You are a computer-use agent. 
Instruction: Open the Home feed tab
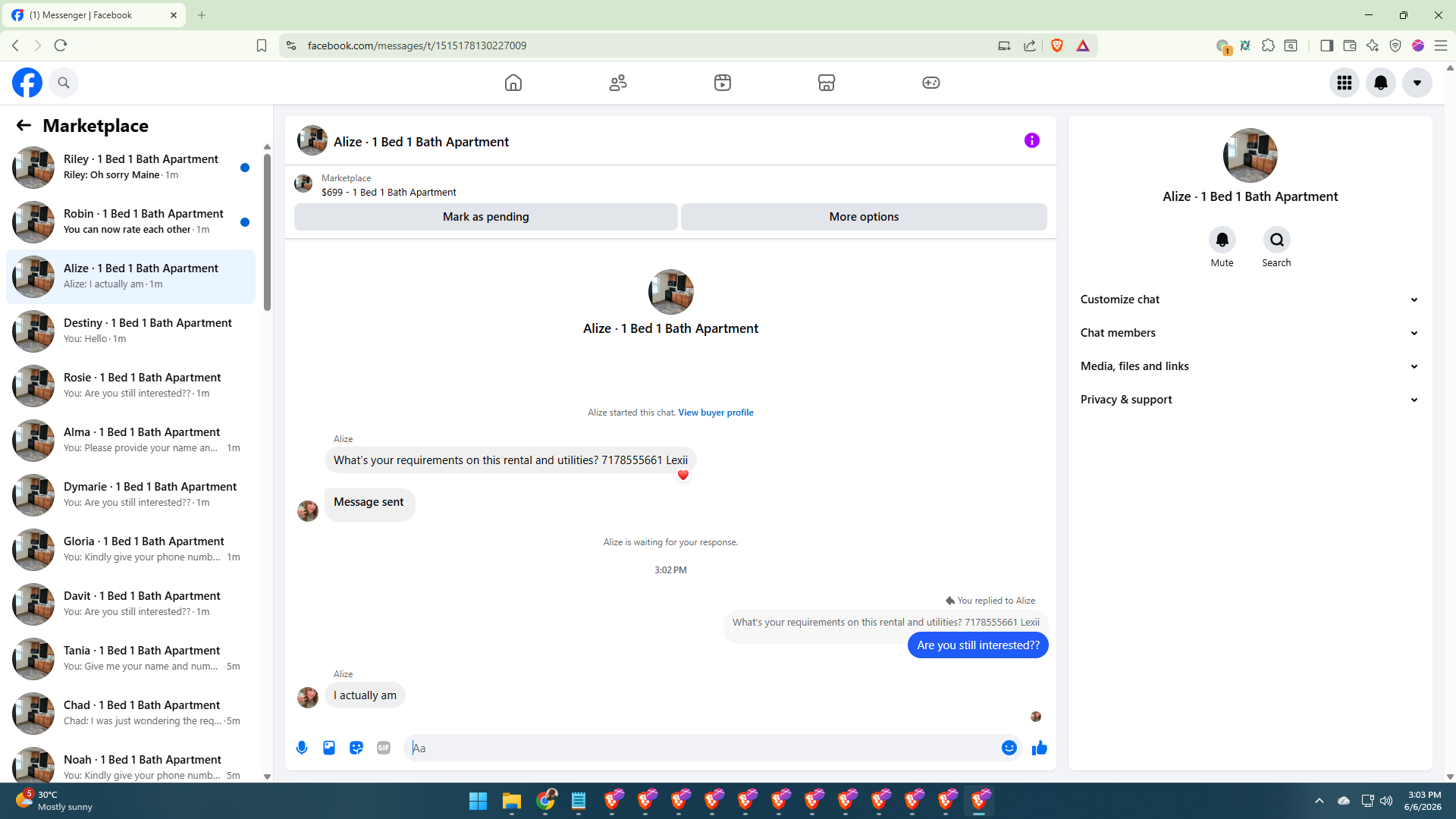[x=513, y=83]
